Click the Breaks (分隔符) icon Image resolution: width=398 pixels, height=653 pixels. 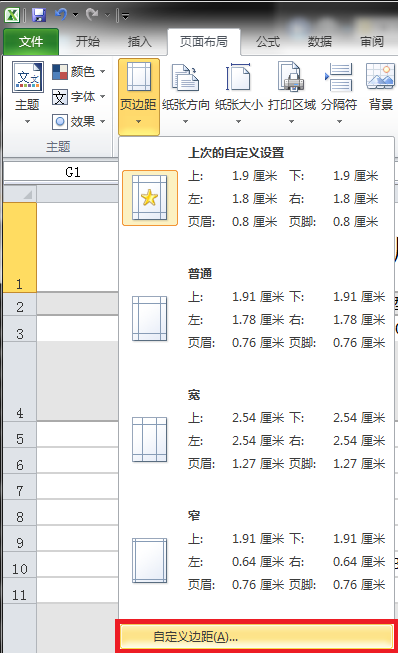tap(339, 77)
